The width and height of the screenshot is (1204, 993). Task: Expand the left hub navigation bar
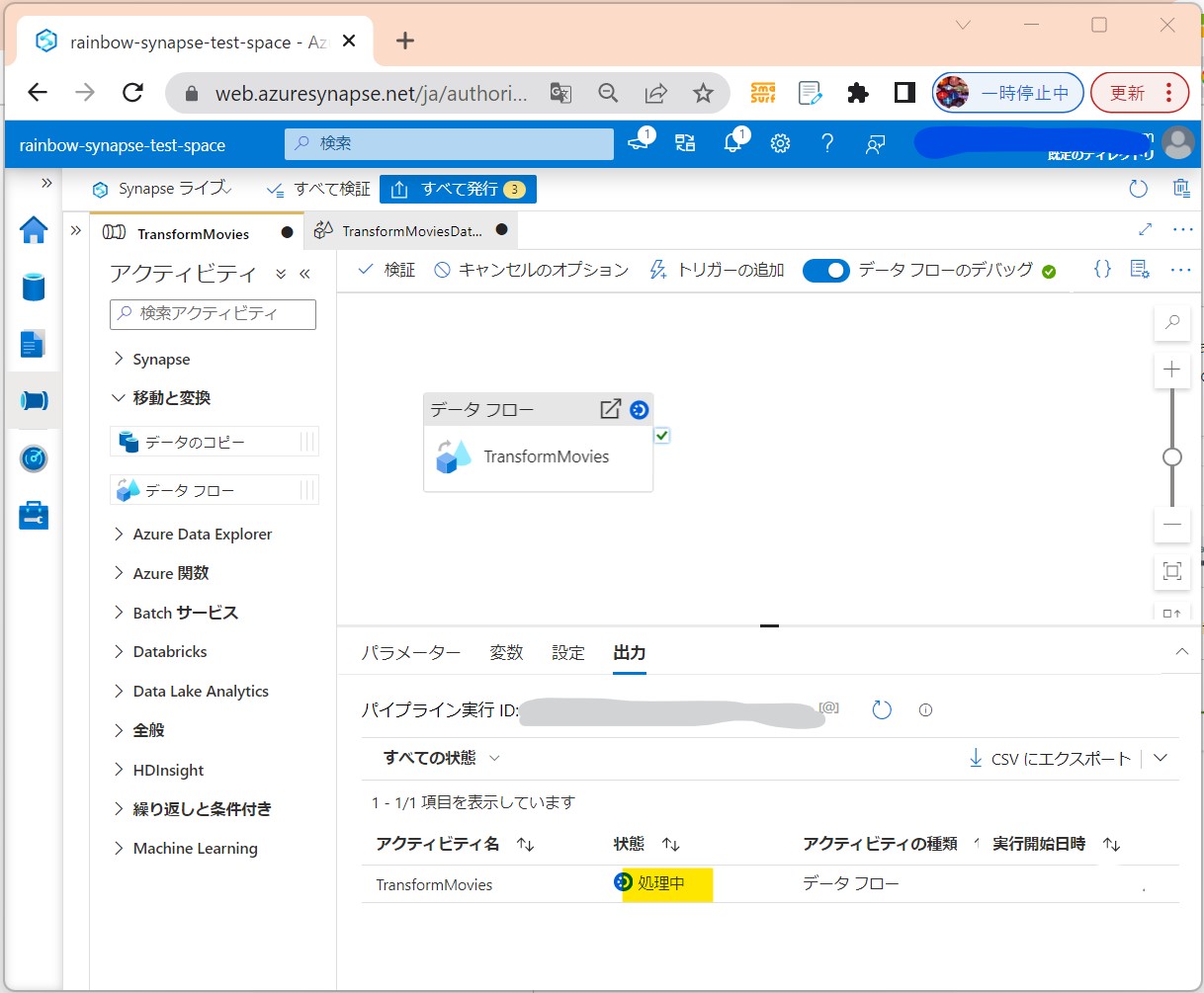tap(46, 183)
